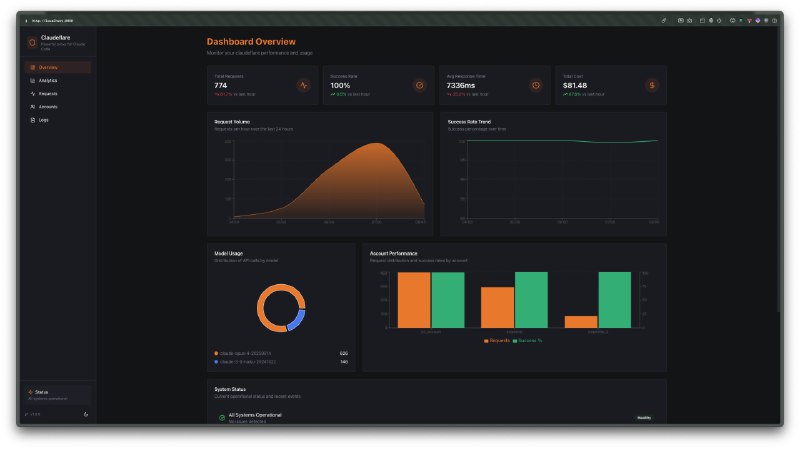
Task: Click the Total Cost dollar icon
Action: pos(652,85)
